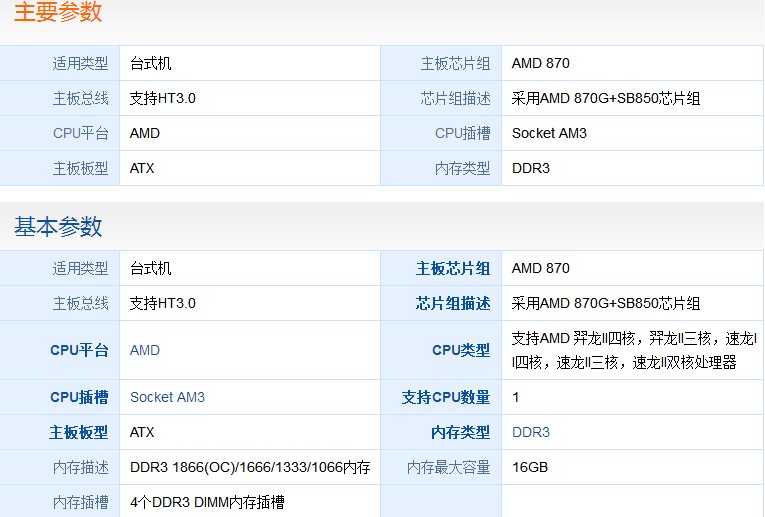Select ATX value in 主要参数
This screenshot has height=517, width=765.
click(142, 169)
